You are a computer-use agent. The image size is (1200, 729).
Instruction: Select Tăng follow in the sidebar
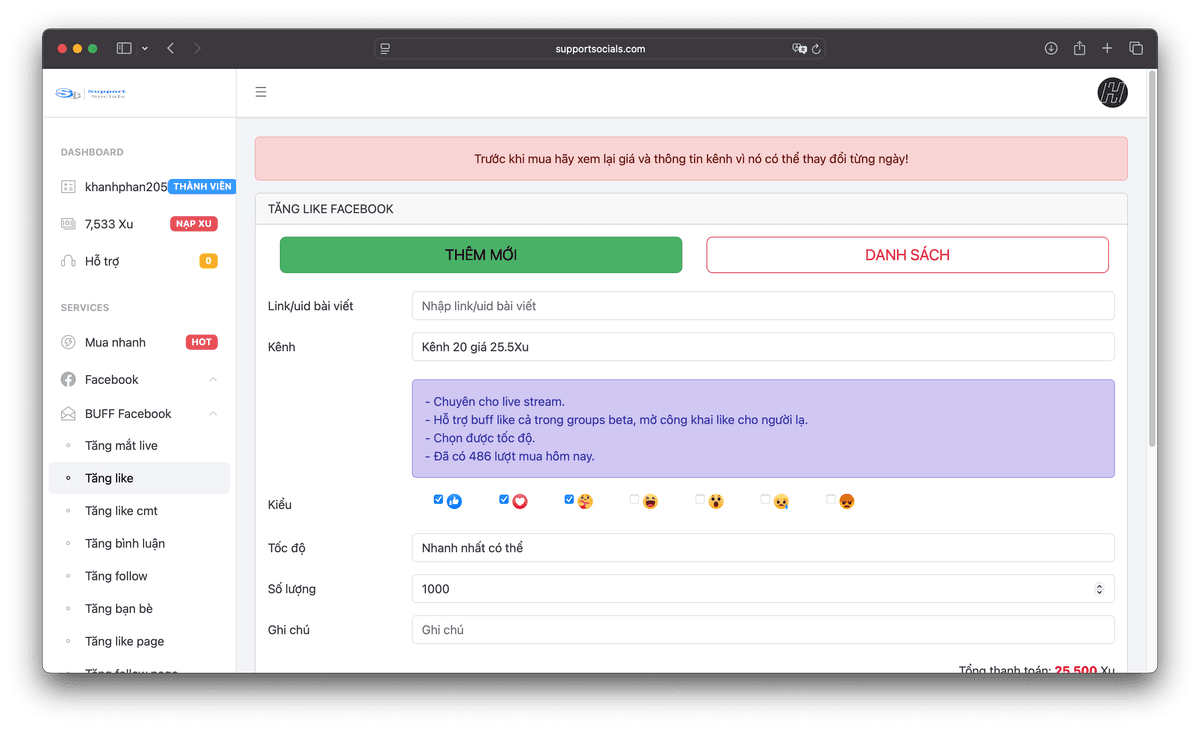pos(116,576)
